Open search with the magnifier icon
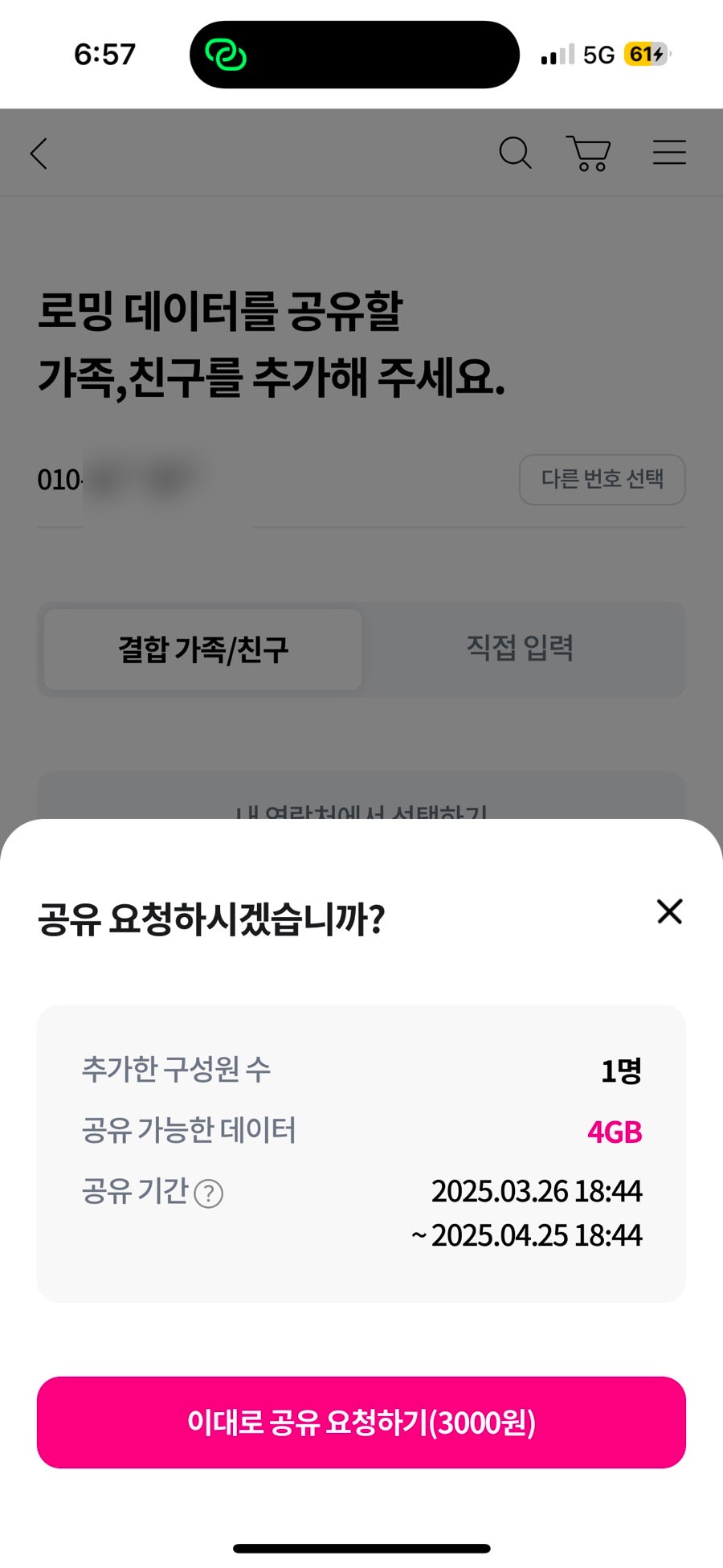723x1568 pixels. [515, 153]
